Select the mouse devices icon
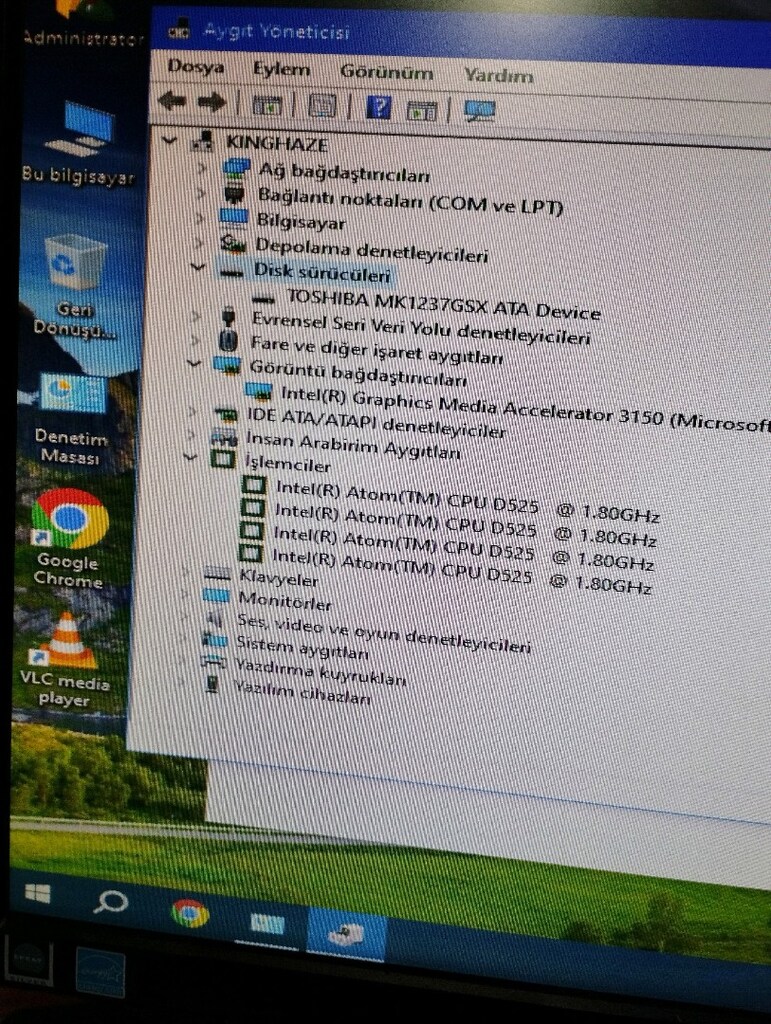Screen dimensions: 771x1024 (x=228, y=340)
